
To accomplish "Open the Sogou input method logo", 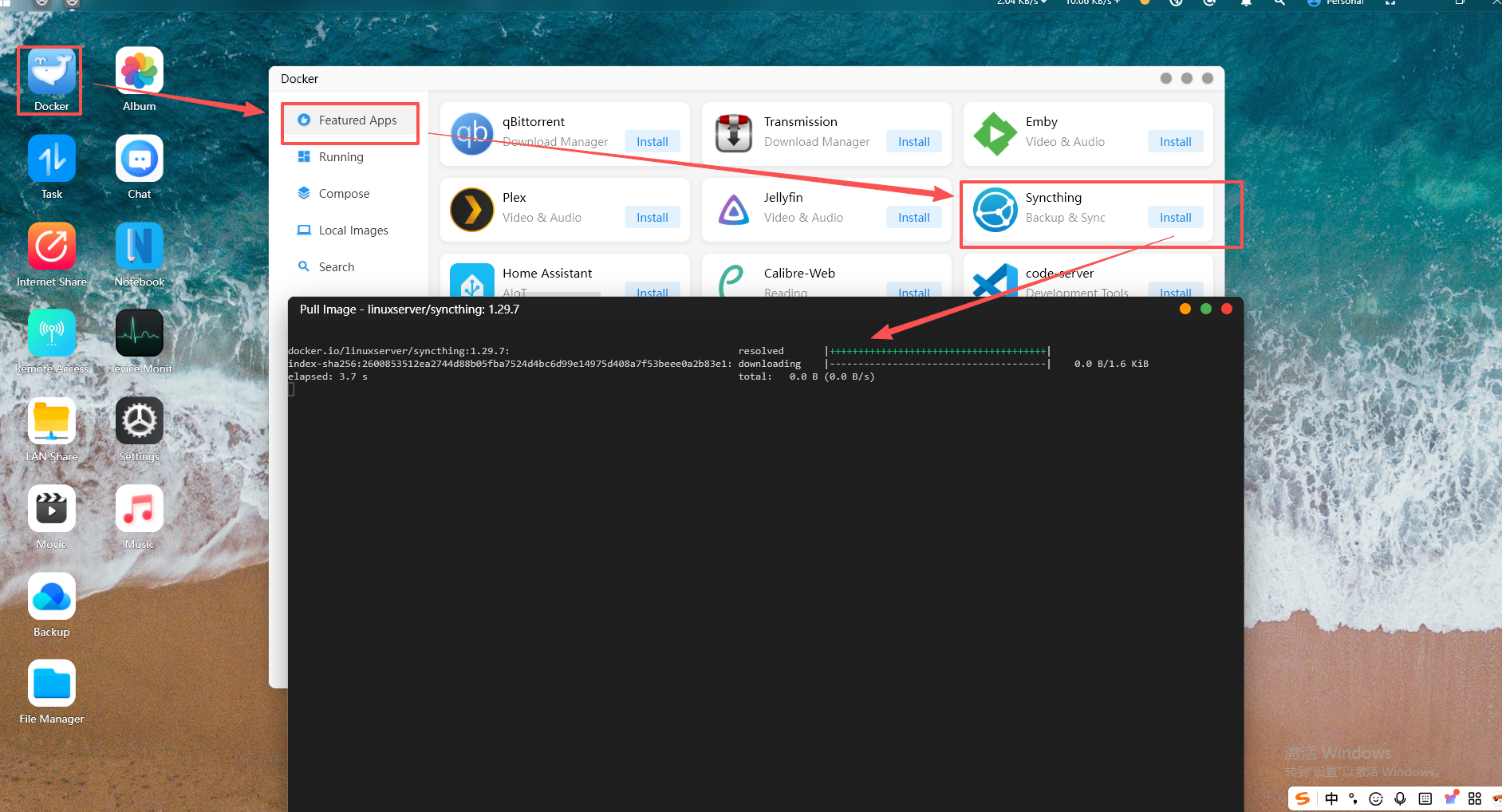I will click(1303, 798).
